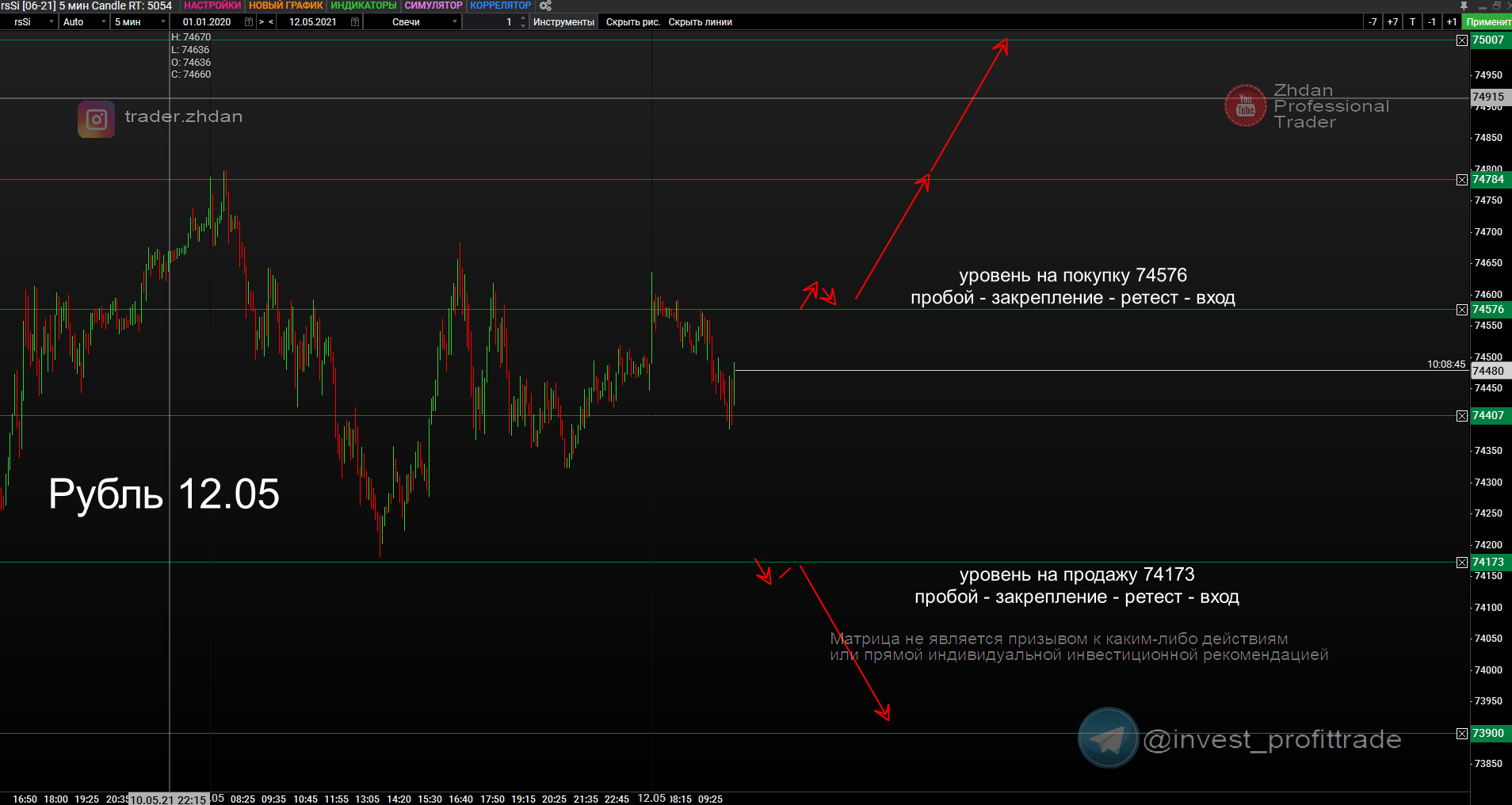Click the +7 shift button

tap(1392, 22)
